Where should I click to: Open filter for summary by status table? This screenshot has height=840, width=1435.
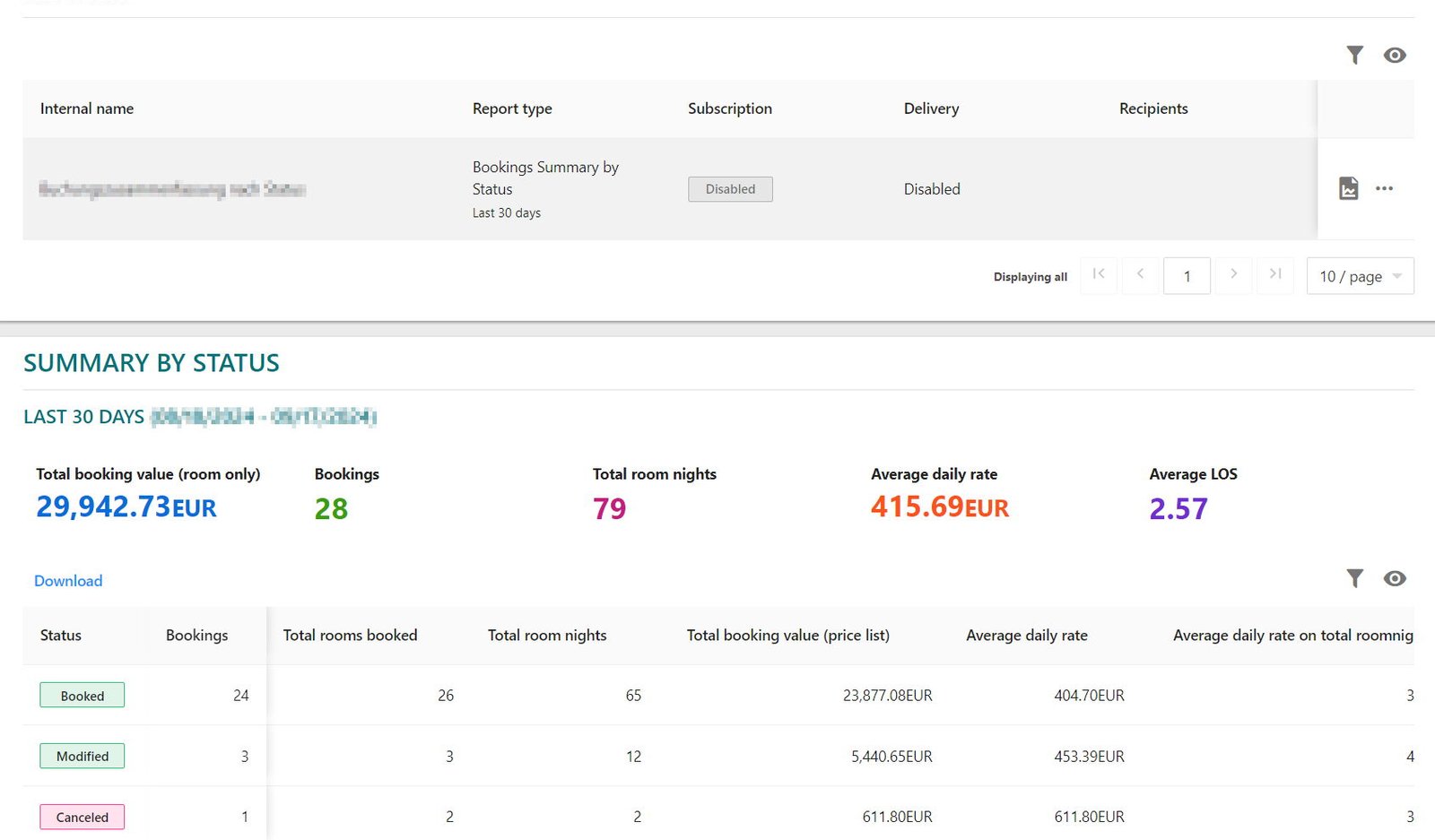1354,578
